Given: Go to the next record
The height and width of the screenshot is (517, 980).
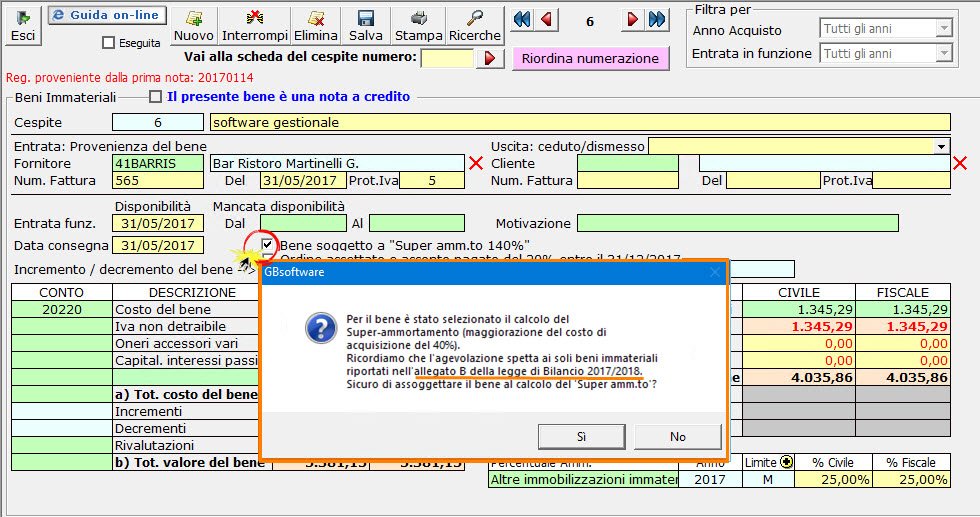Looking at the screenshot, I should (x=632, y=20).
